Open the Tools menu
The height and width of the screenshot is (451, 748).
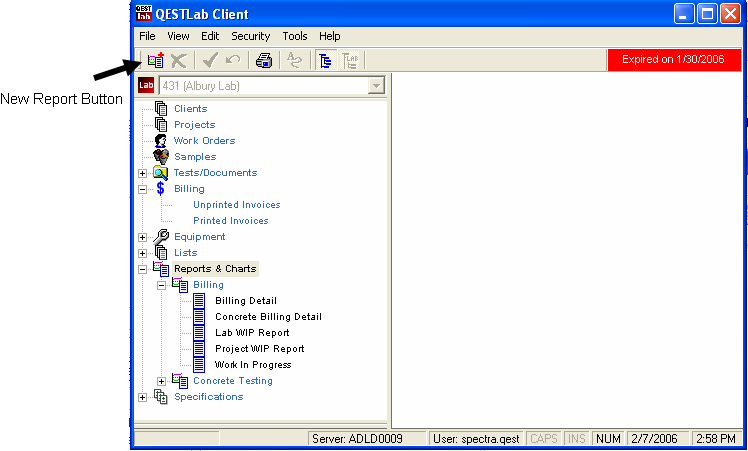pos(295,36)
